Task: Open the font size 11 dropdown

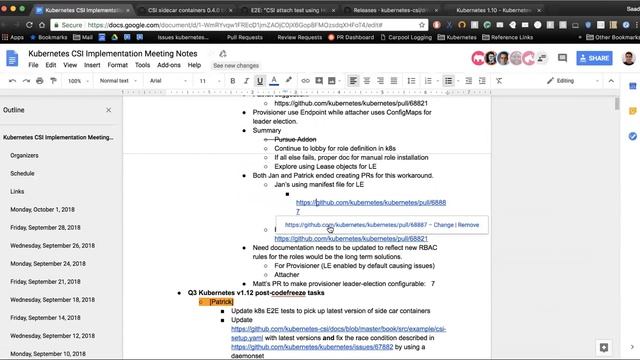Action: [x=210, y=81]
